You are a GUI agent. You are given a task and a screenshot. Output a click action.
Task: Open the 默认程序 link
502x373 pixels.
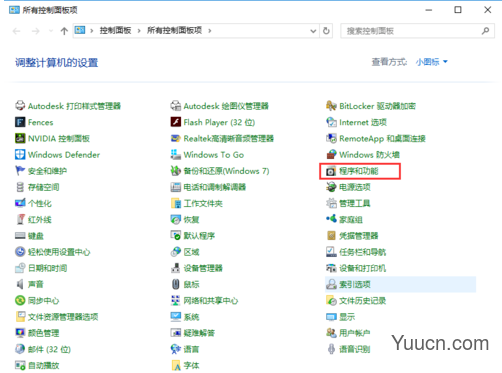pyautogui.click(x=199, y=236)
